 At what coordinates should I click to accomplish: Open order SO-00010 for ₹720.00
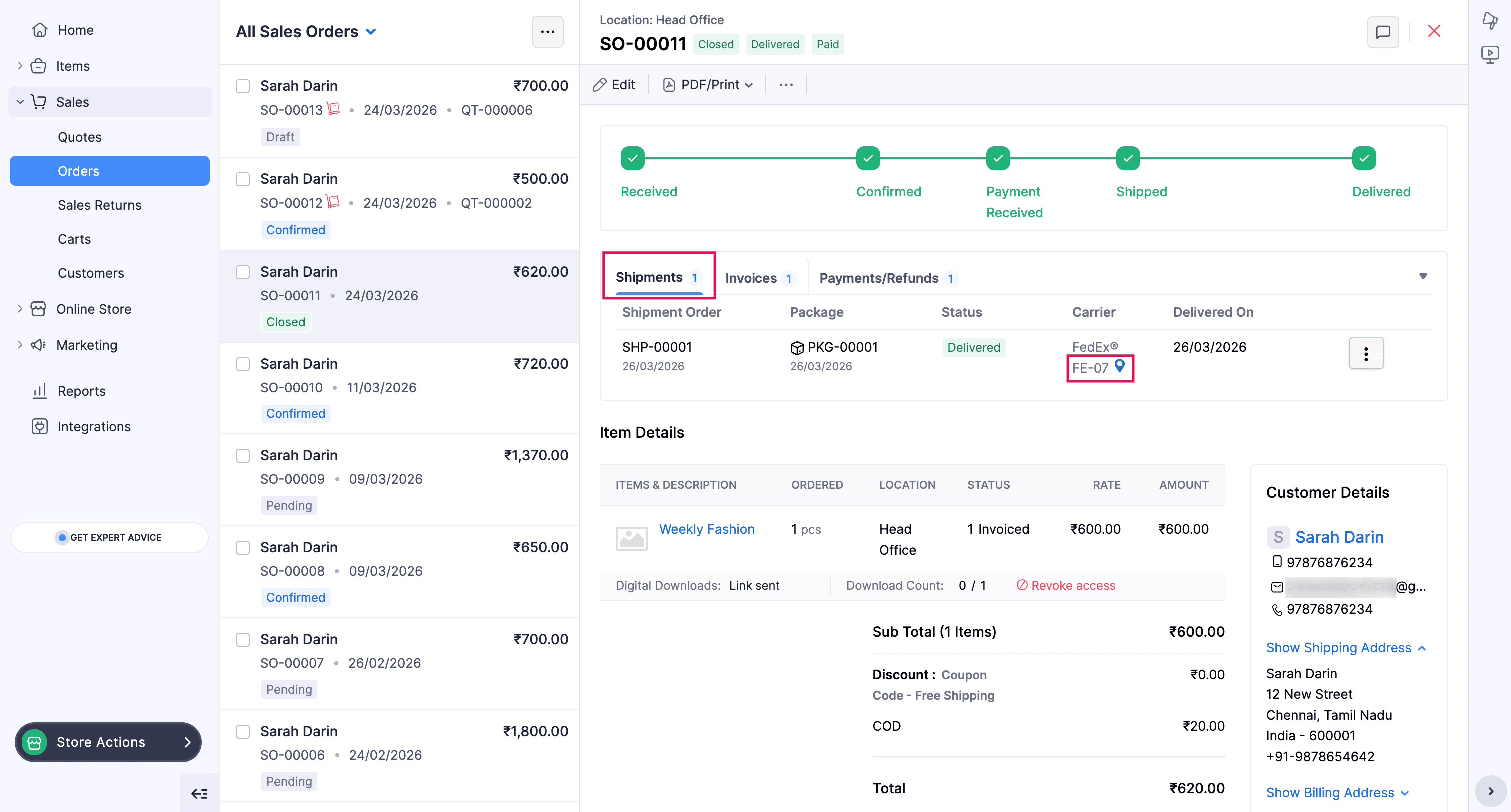point(399,388)
